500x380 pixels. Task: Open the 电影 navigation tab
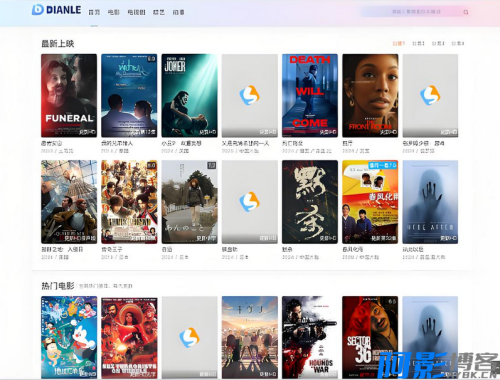click(113, 12)
